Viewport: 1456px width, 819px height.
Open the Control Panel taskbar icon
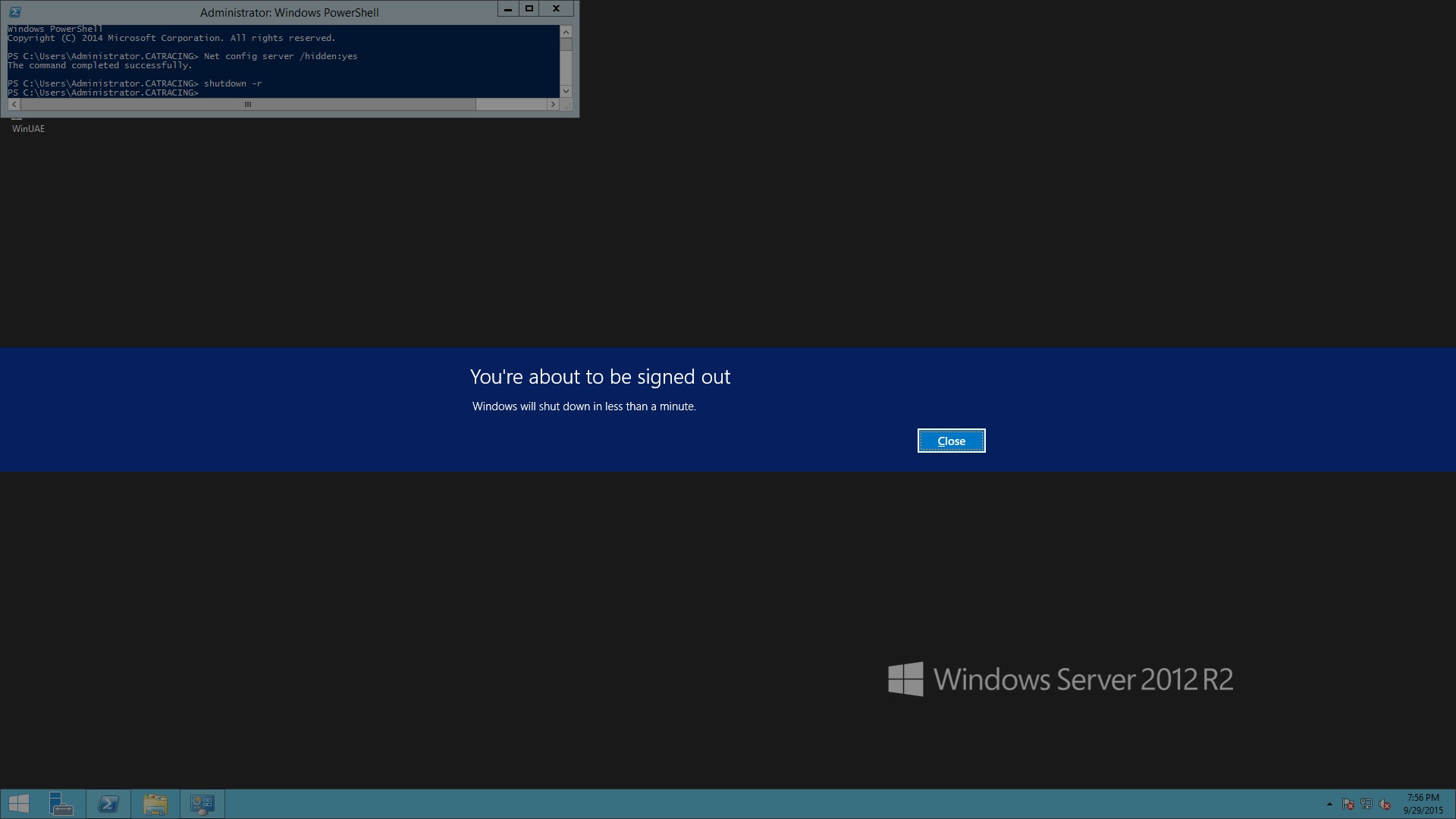[x=202, y=804]
